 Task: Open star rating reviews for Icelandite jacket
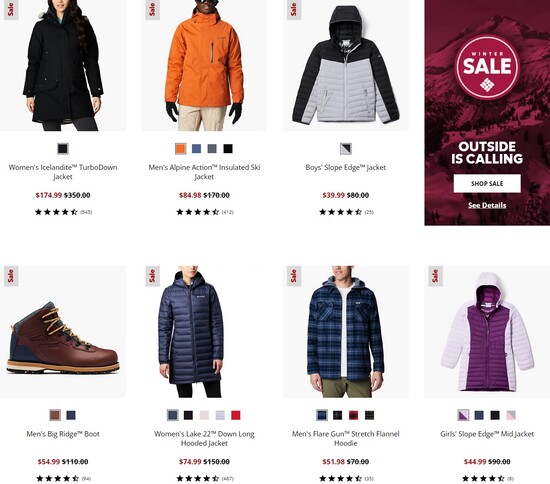pos(63,212)
